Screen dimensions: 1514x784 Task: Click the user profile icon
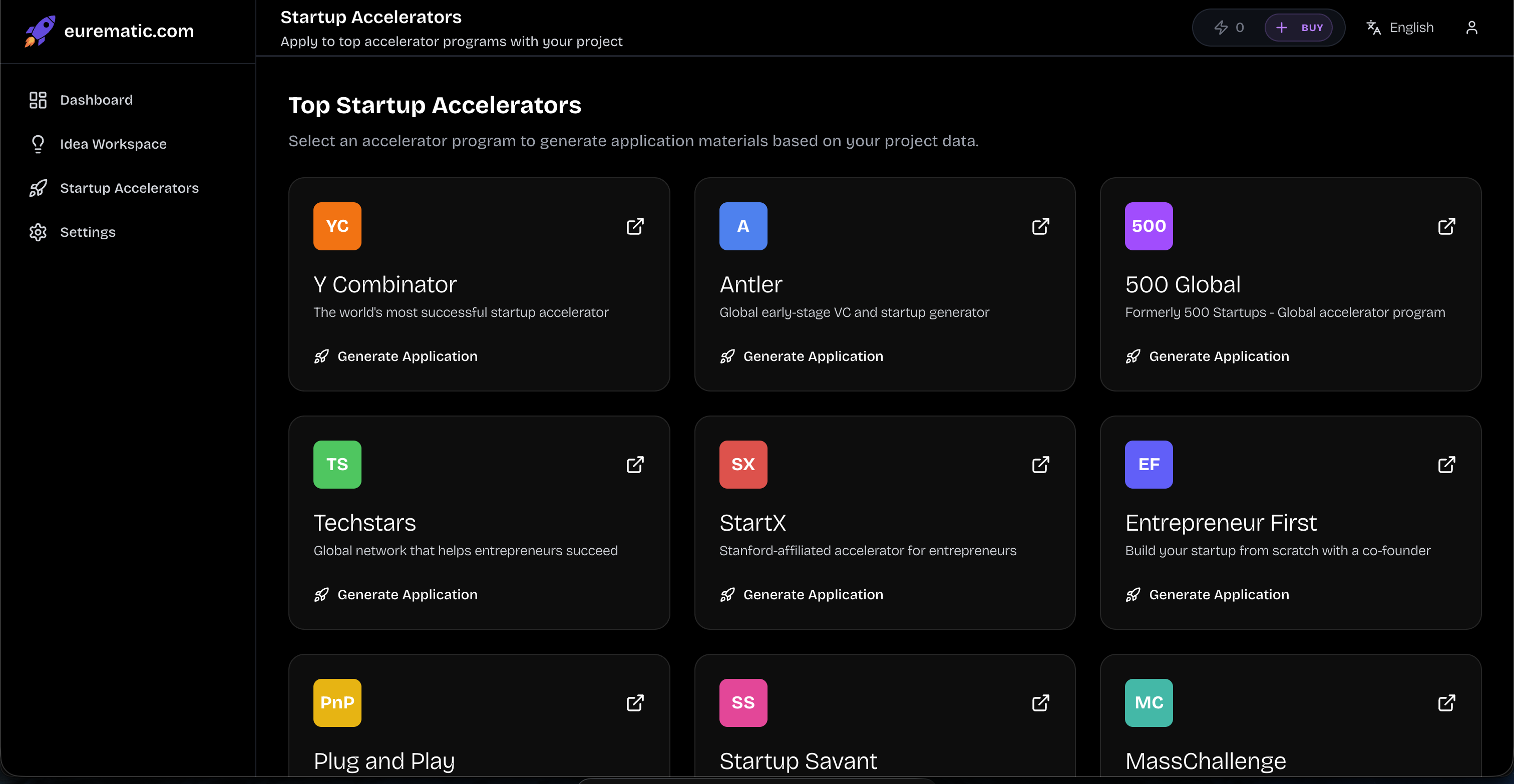[1471, 28]
